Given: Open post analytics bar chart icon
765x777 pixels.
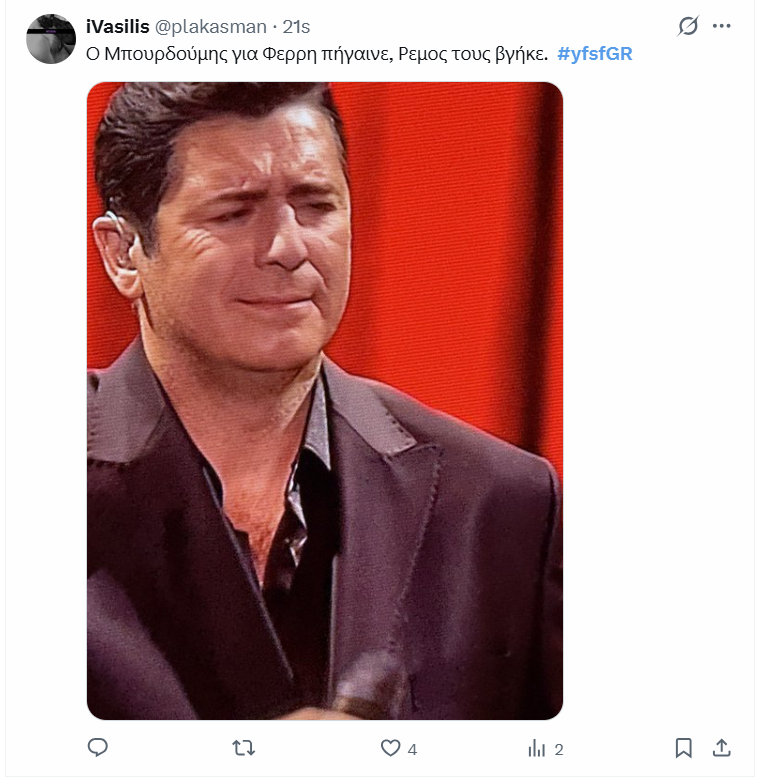Looking at the screenshot, I should 537,748.
